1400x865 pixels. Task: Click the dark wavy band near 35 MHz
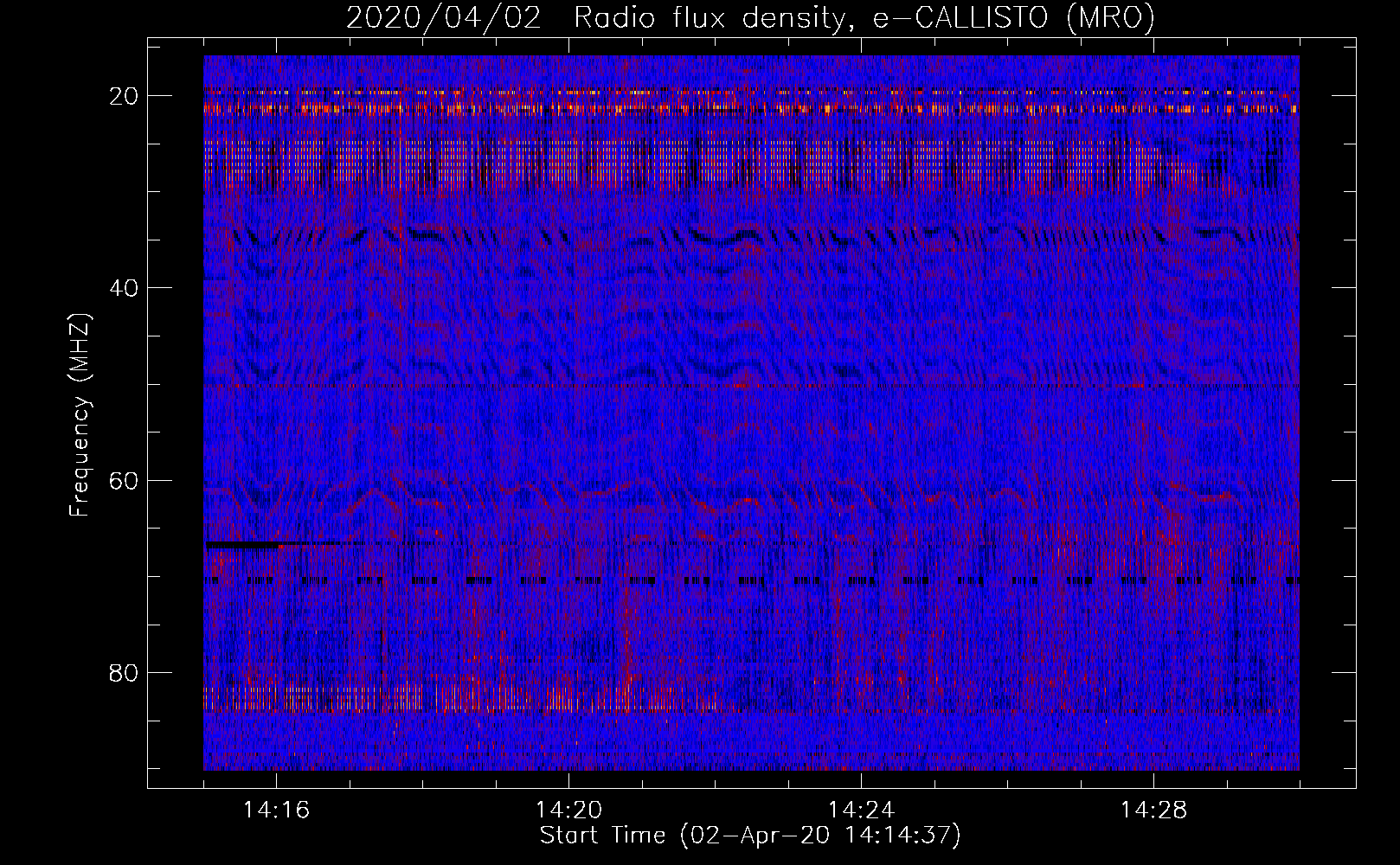tap(744, 237)
